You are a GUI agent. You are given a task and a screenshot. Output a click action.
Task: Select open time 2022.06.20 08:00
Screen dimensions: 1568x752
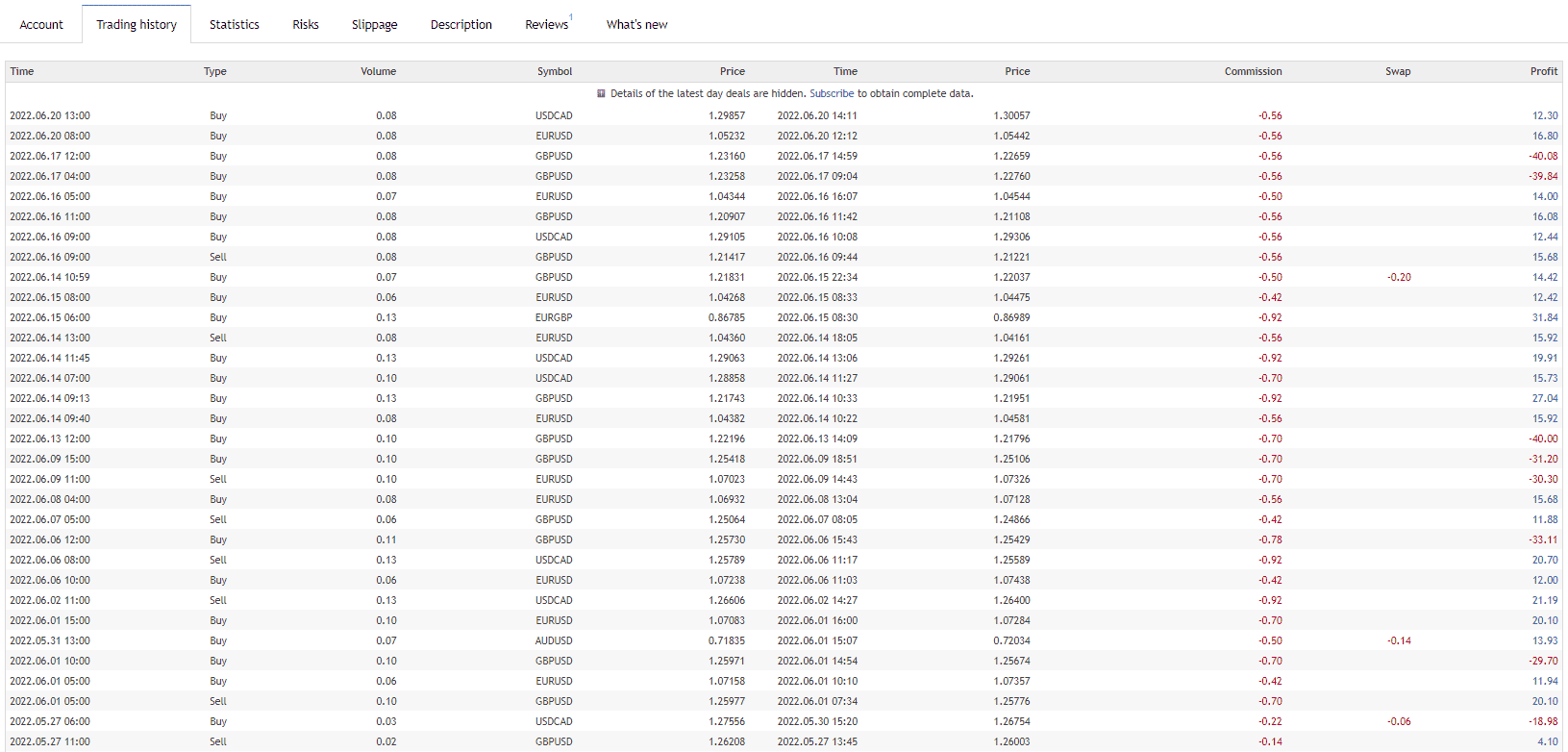pyautogui.click(x=50, y=136)
